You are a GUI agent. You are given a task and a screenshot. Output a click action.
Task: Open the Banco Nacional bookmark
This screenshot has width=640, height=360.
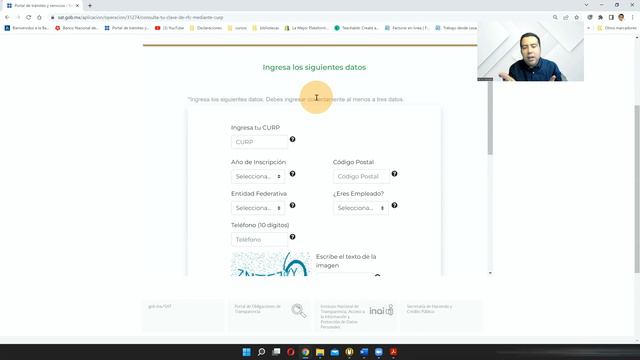tap(77, 28)
